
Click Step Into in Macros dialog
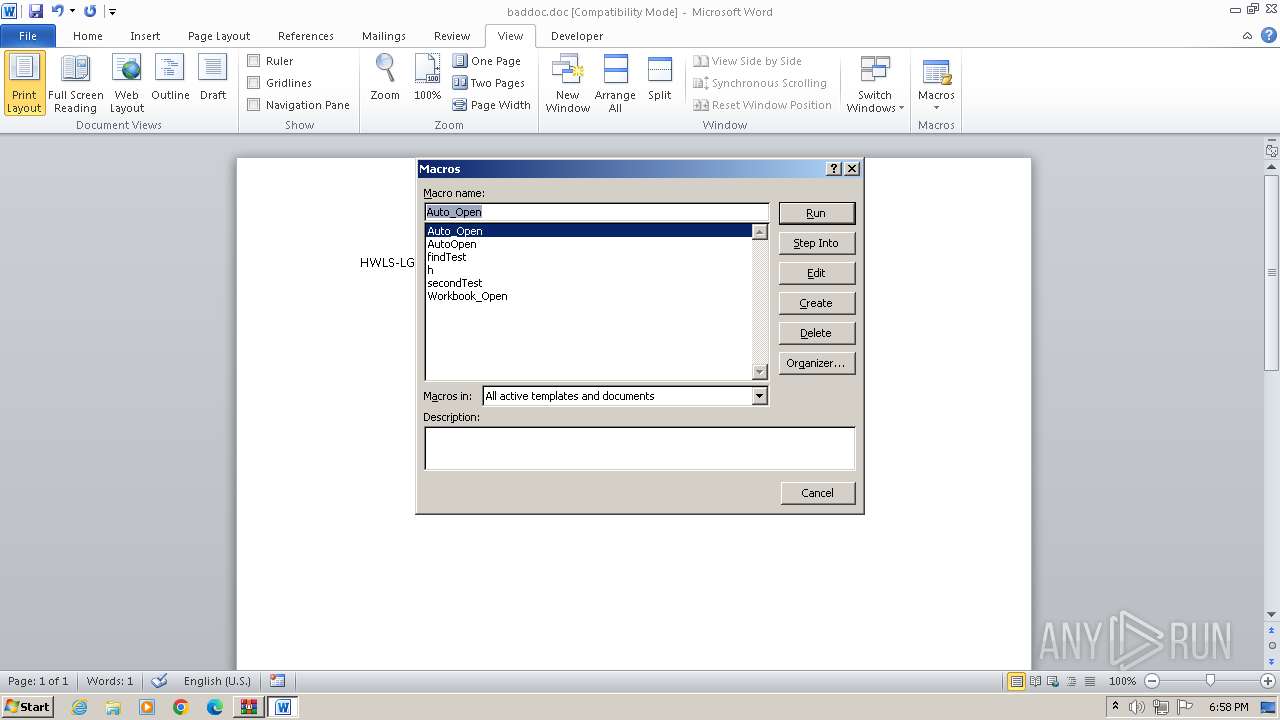pyautogui.click(x=816, y=243)
